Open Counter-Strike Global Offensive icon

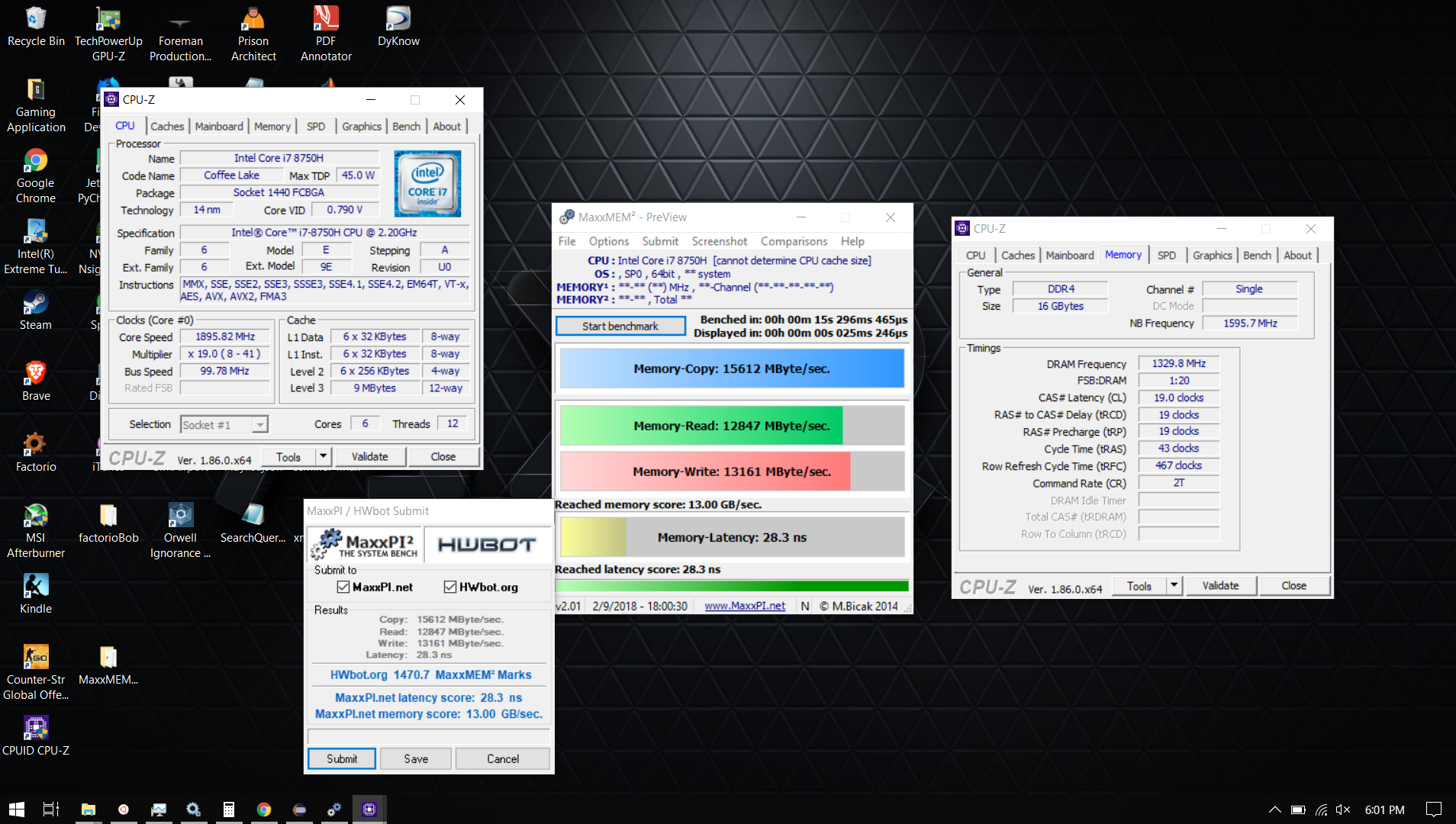tap(36, 673)
